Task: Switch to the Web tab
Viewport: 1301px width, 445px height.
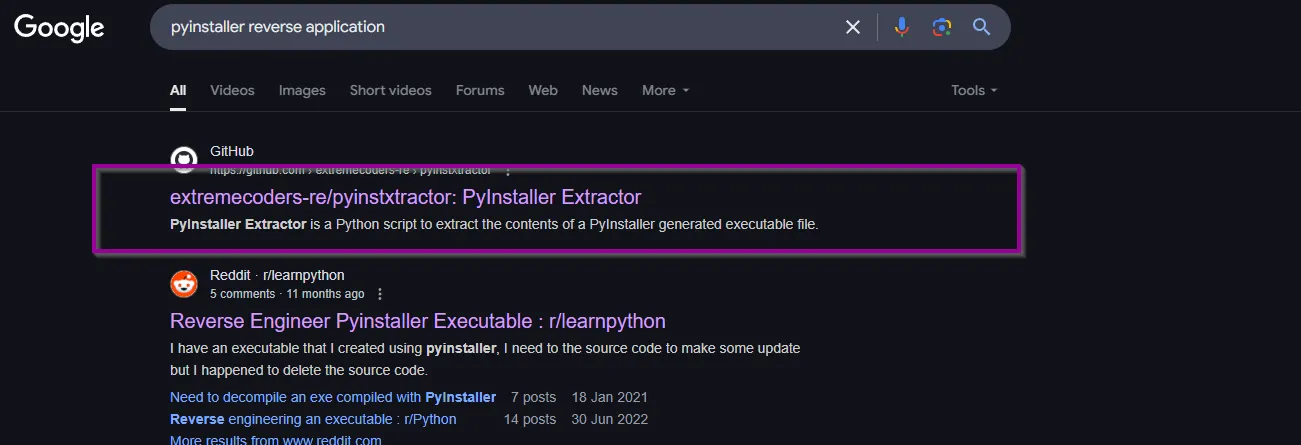Action: [543, 90]
